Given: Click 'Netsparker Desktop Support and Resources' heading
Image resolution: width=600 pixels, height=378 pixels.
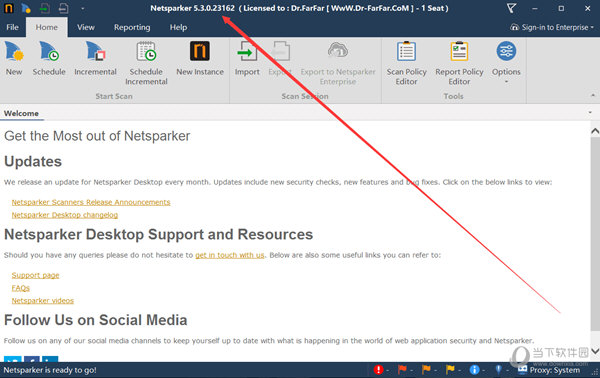Looking at the screenshot, I should (158, 234).
